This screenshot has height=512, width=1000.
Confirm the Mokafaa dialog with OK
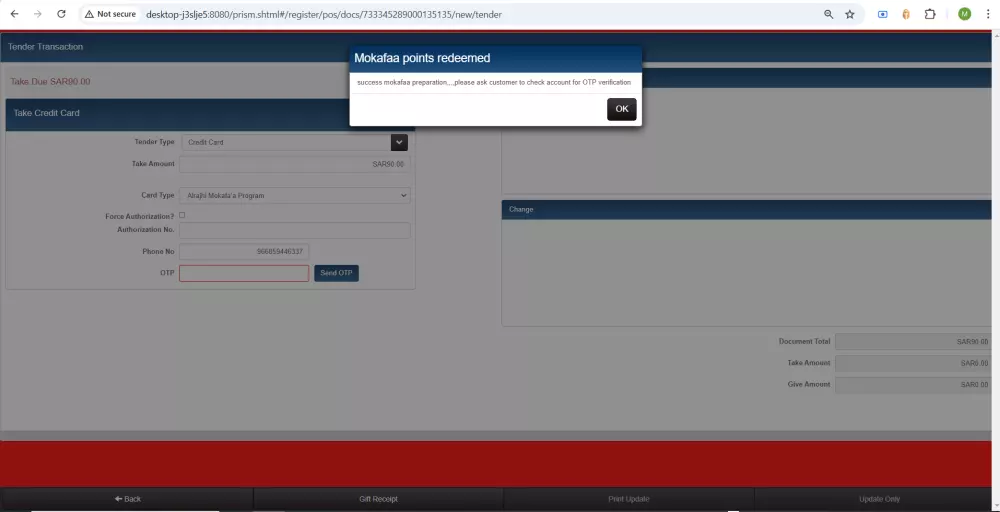tap(621, 109)
